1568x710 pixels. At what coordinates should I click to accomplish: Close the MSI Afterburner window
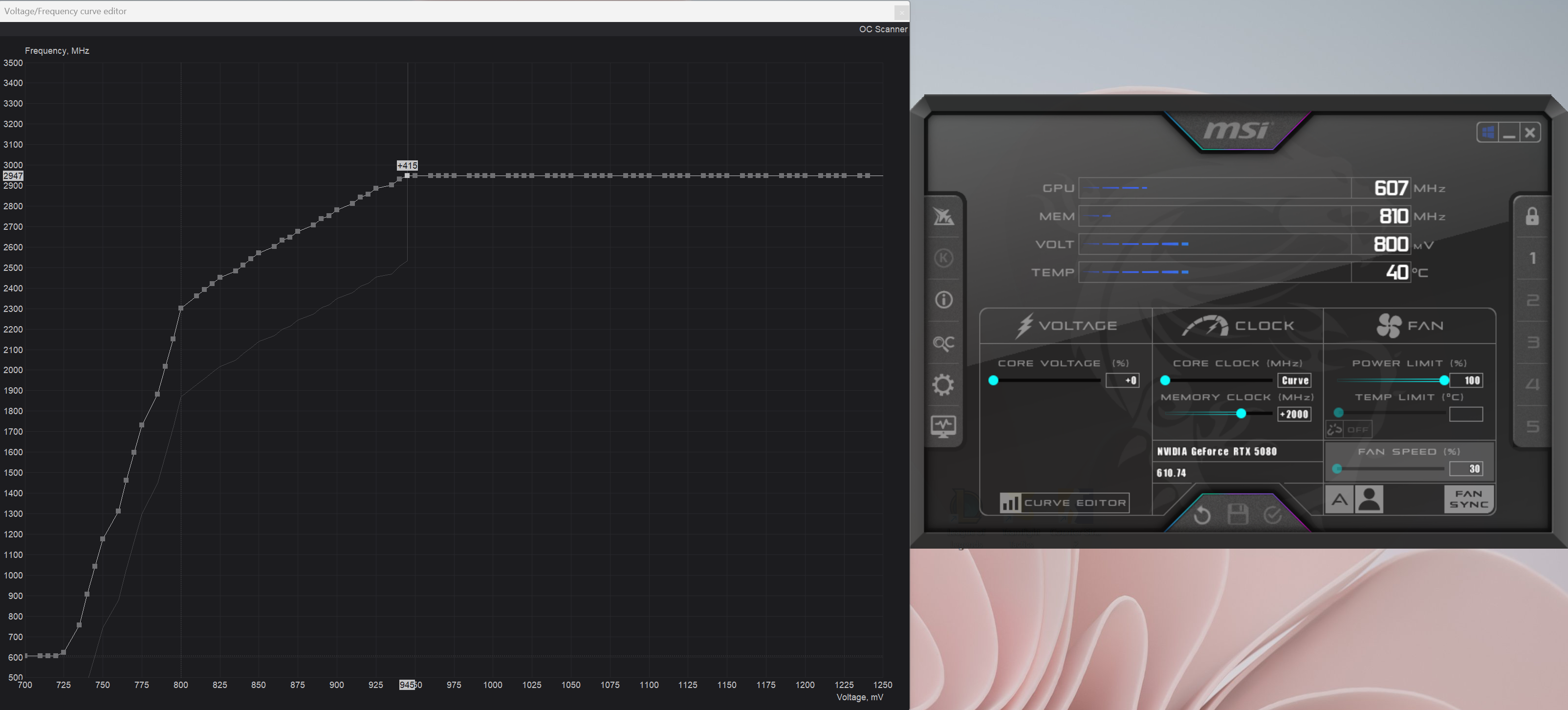(1530, 132)
